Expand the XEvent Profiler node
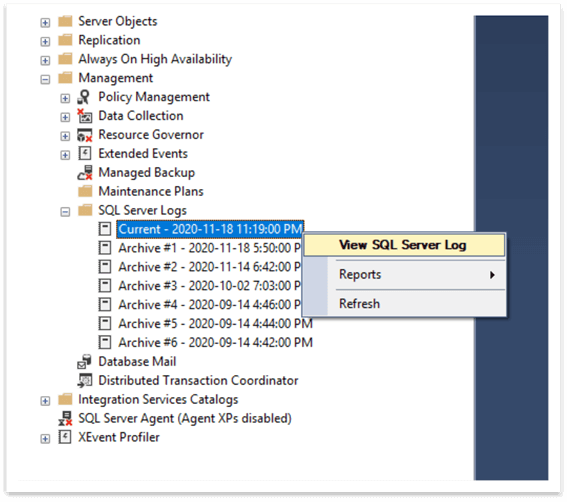 tap(45, 439)
